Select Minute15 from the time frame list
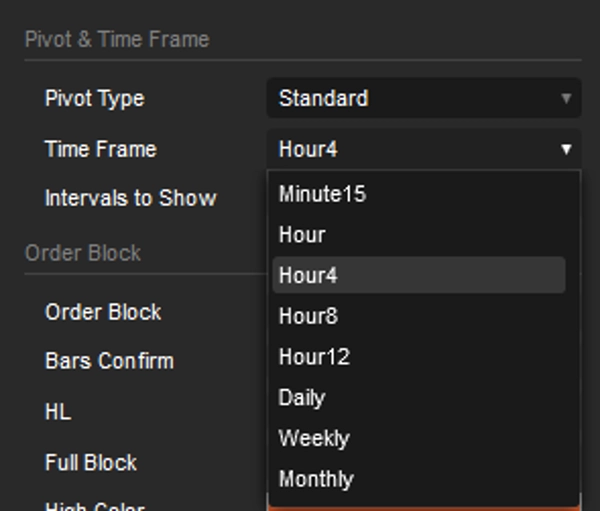 point(322,194)
